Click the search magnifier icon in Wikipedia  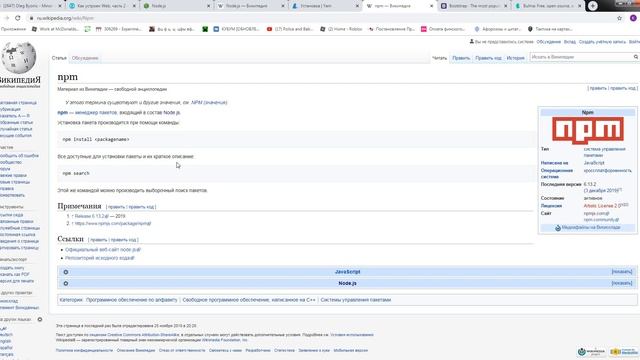[x=636, y=57]
